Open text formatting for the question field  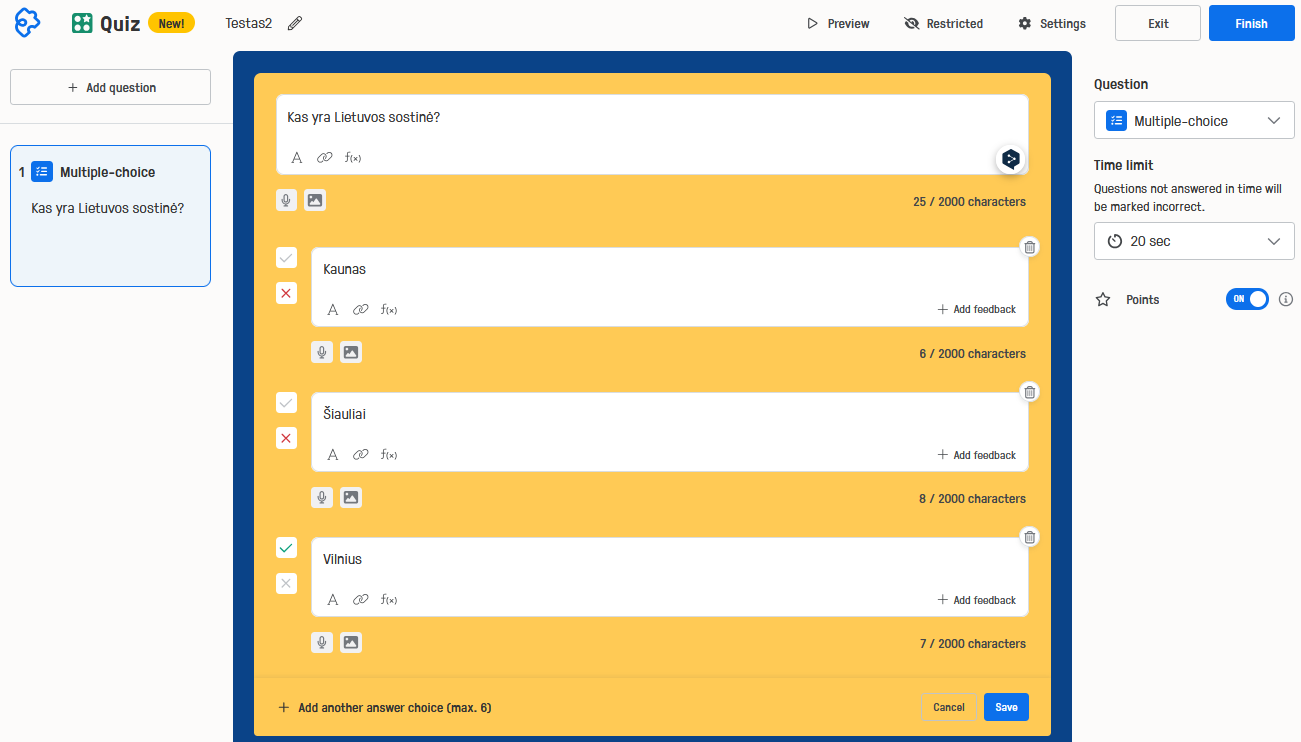[x=297, y=158]
